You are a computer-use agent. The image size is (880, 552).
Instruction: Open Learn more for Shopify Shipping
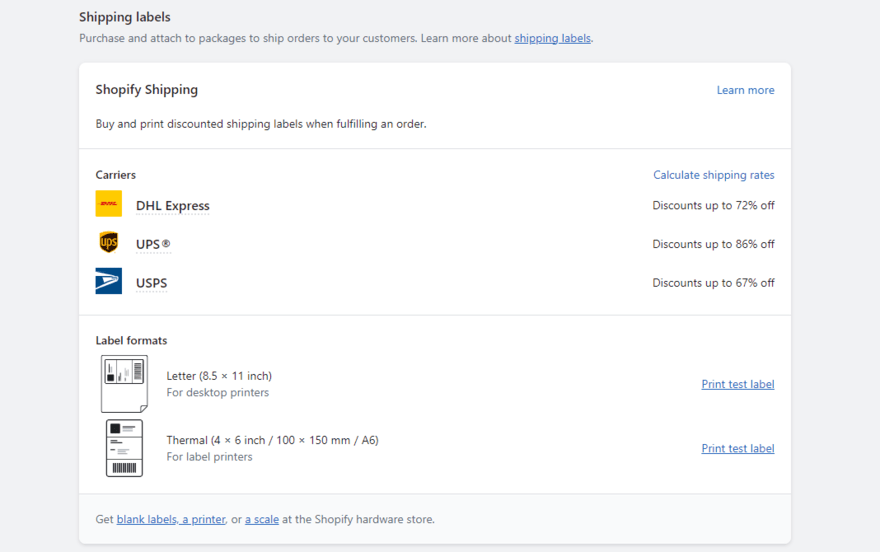[745, 90]
